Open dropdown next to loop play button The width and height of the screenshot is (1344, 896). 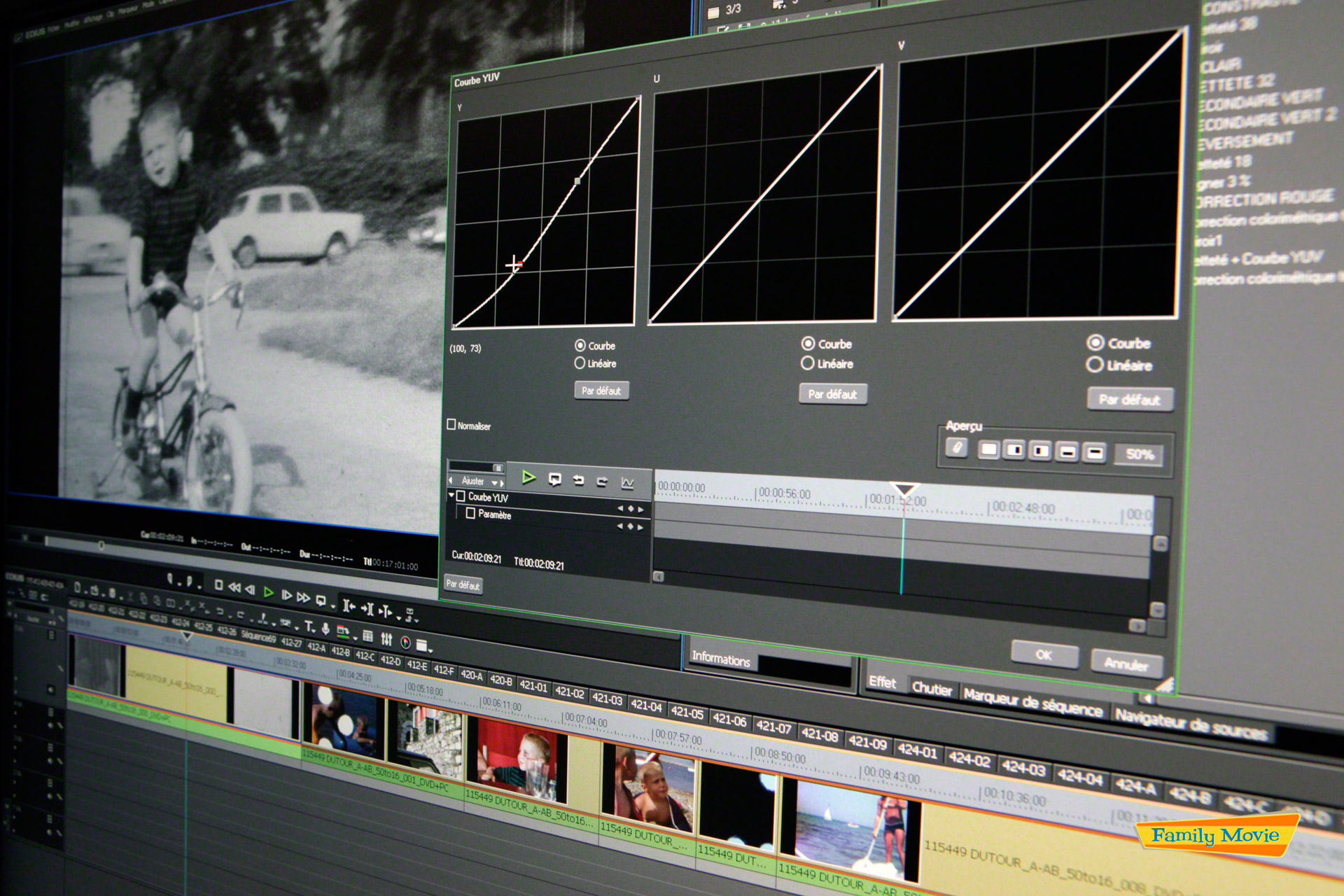[x=333, y=607]
